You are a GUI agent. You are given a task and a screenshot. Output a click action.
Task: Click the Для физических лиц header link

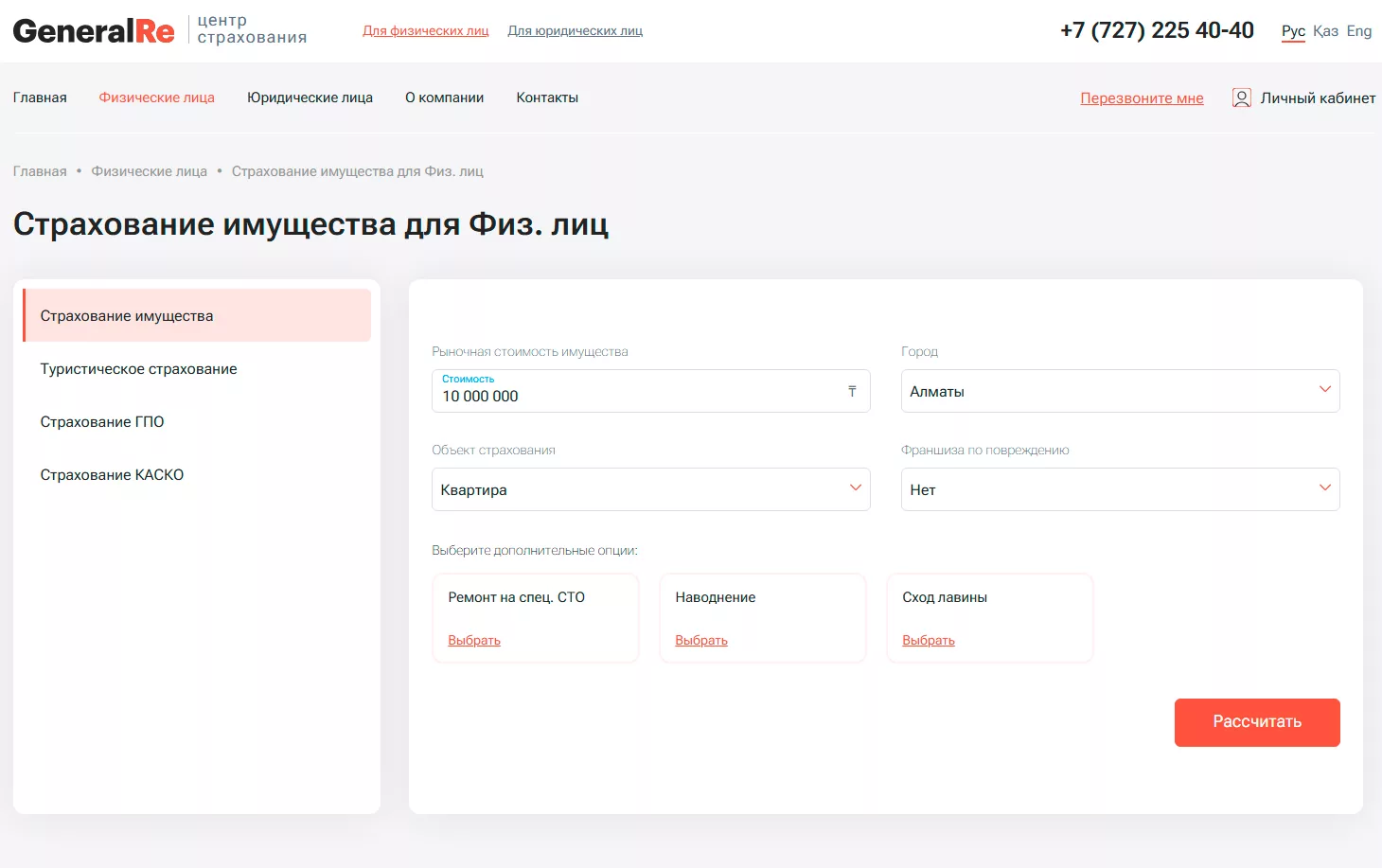(426, 31)
